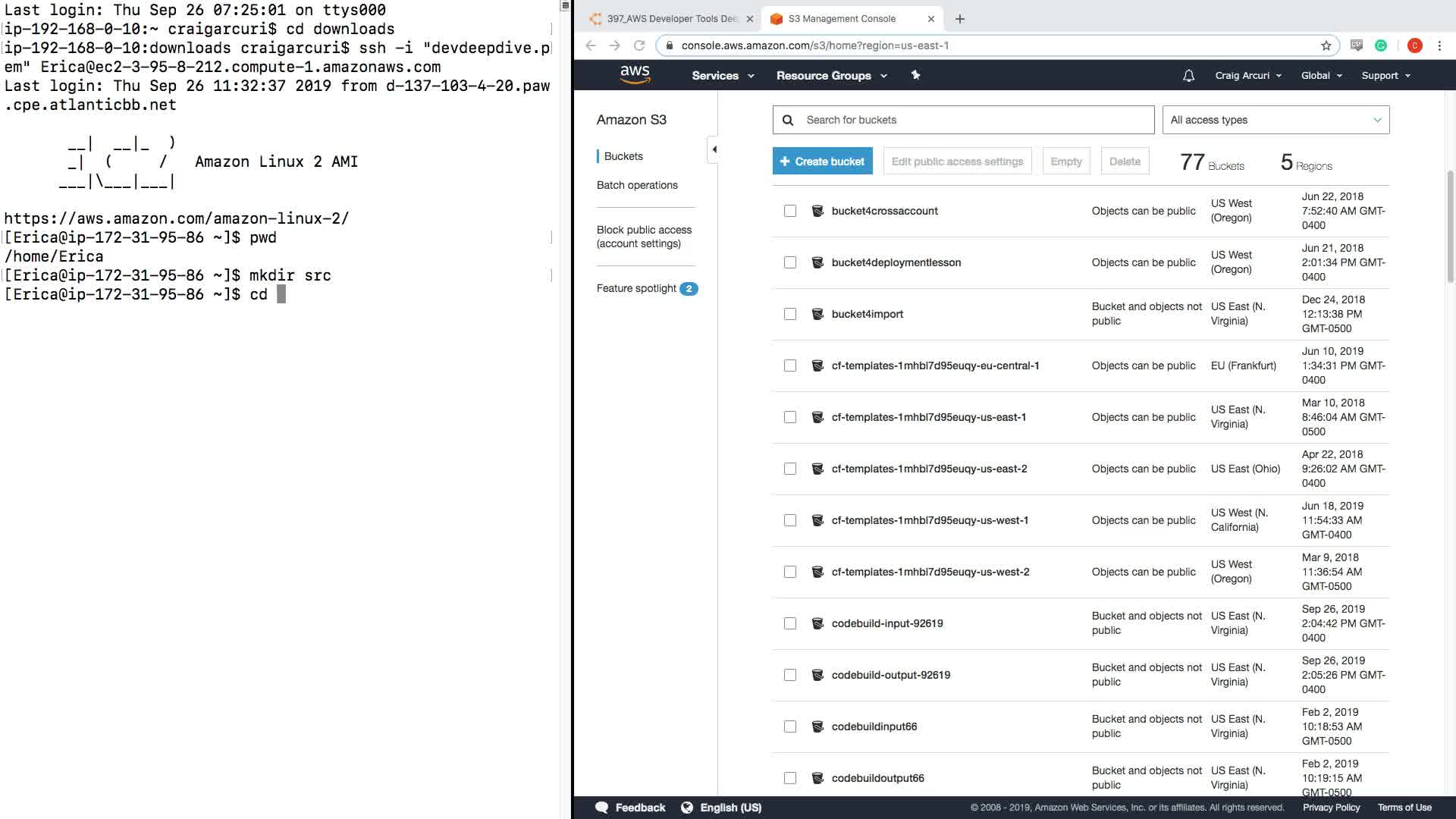Viewport: 1456px width, 819px height.
Task: Expand the Craig Arcuri account menu
Action: pyautogui.click(x=1247, y=76)
